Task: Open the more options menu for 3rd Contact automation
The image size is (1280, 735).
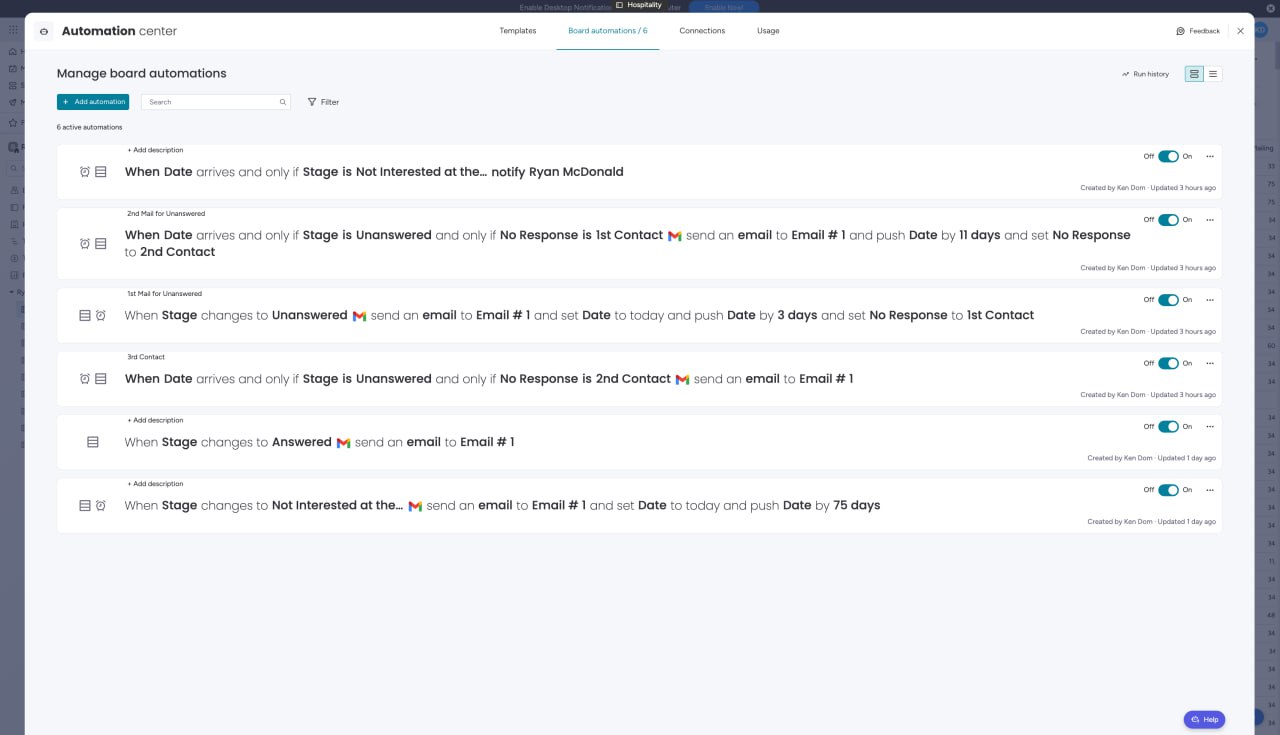Action: 1210,363
